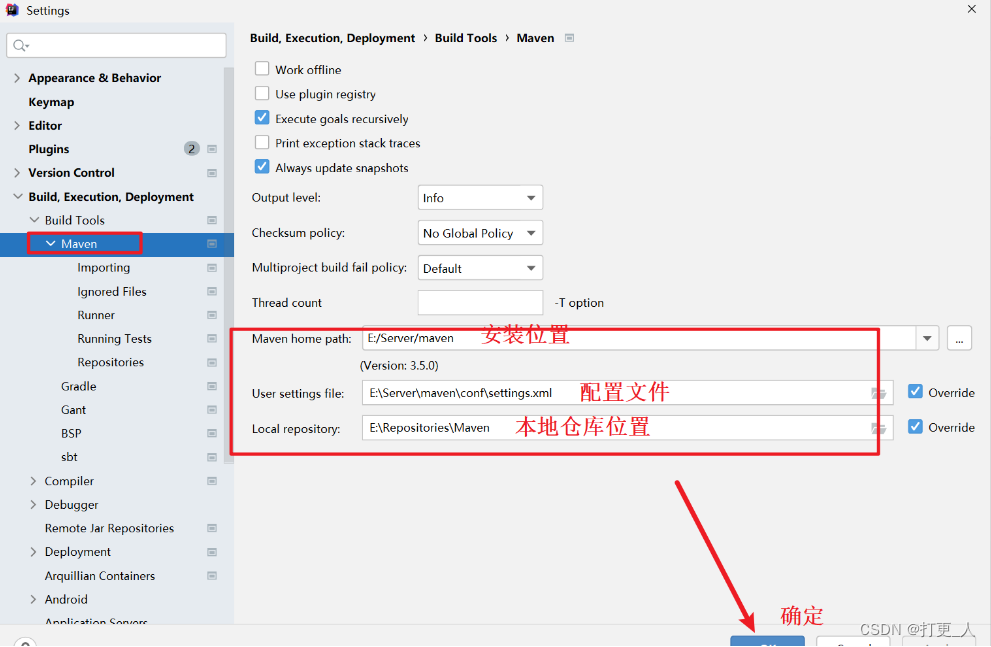991x647 pixels.
Task: Open the Keymap settings page
Action: 51,102
